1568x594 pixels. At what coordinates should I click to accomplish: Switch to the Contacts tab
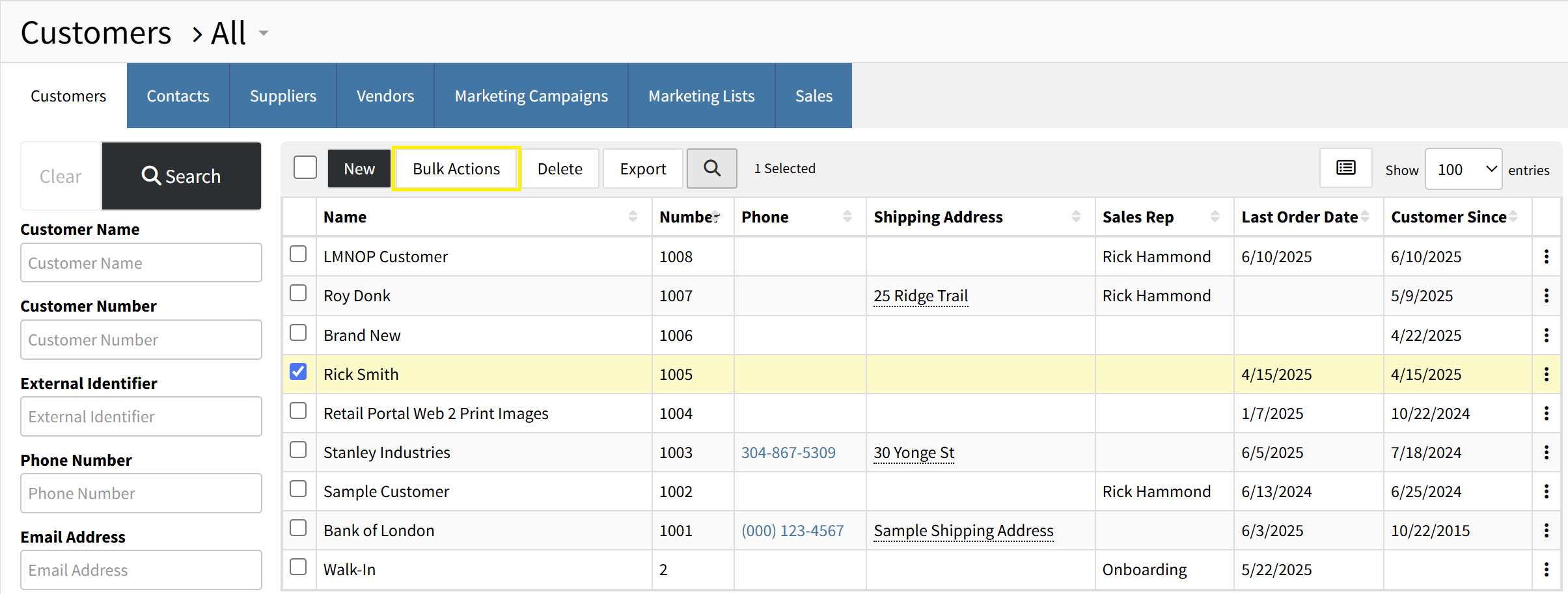point(178,96)
